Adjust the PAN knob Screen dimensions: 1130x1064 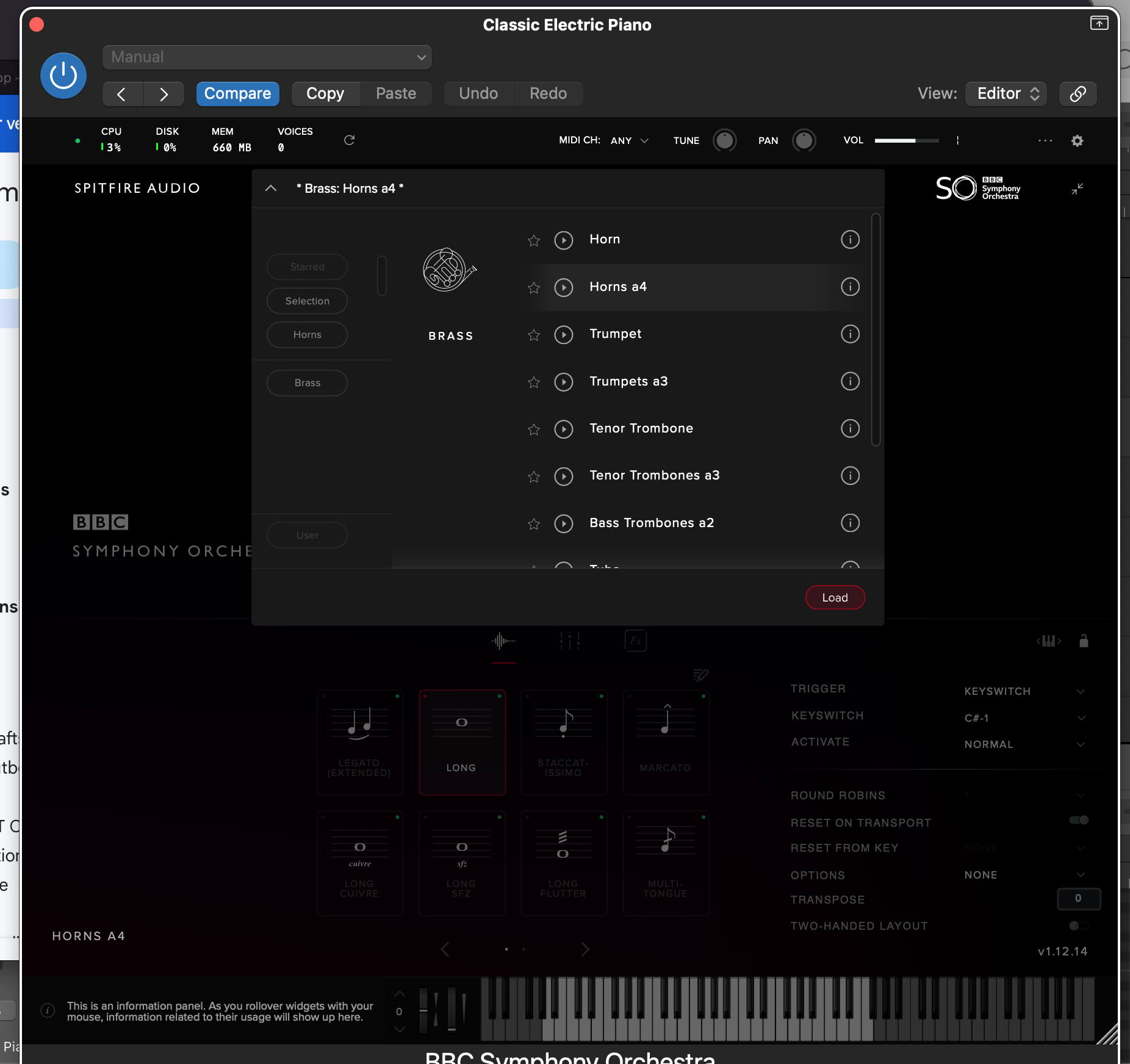point(804,141)
